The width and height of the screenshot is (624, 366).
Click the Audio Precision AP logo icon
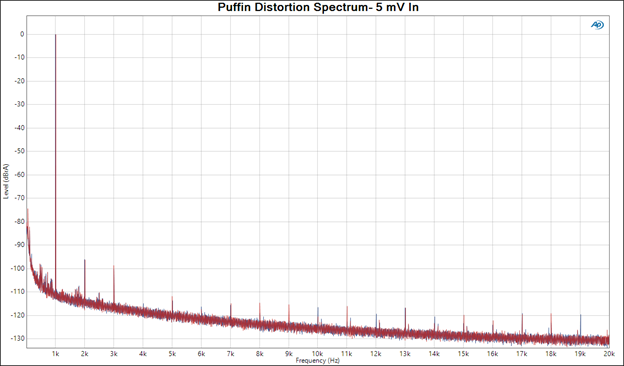(x=597, y=25)
